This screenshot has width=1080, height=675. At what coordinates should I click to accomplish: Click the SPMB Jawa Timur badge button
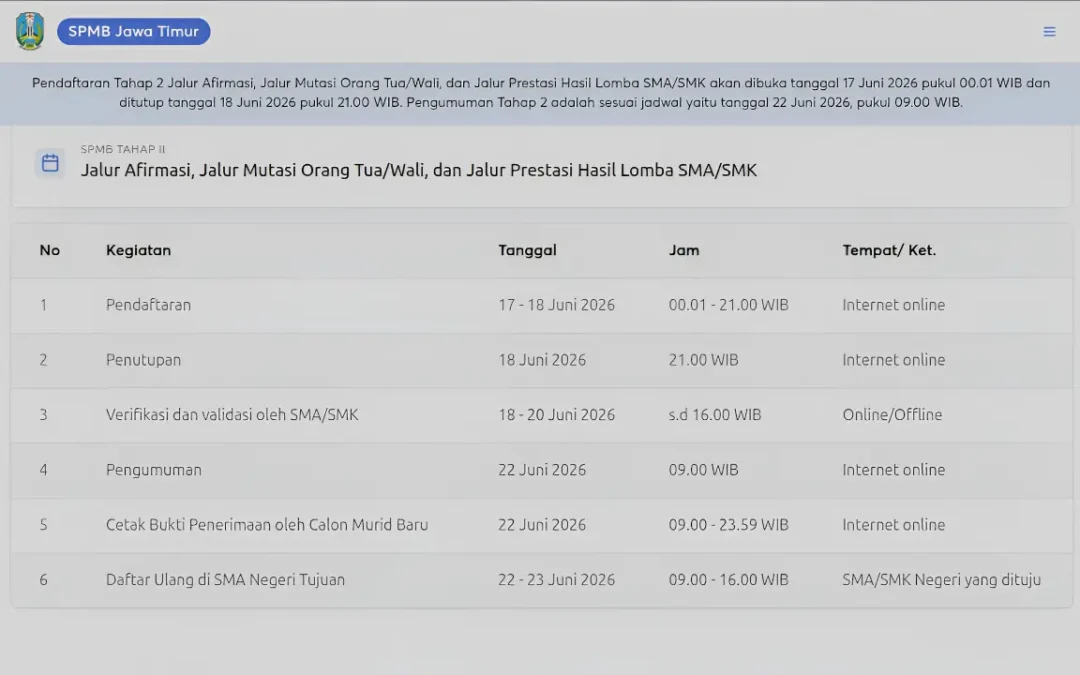(134, 32)
